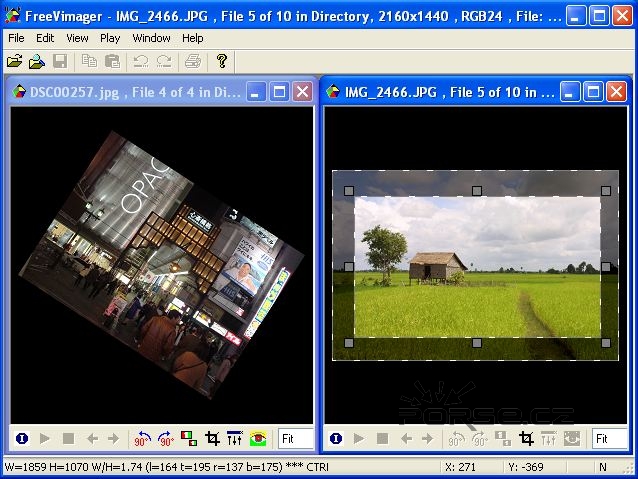Image resolution: width=638 pixels, height=479 pixels.
Task: Click right-middle crop handle on landscape photo
Action: (x=606, y=267)
